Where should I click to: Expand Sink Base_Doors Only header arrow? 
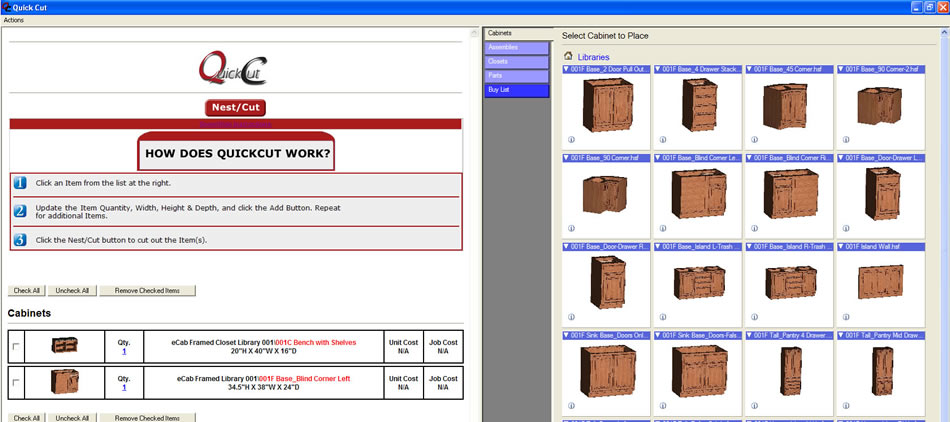pyautogui.click(x=566, y=335)
